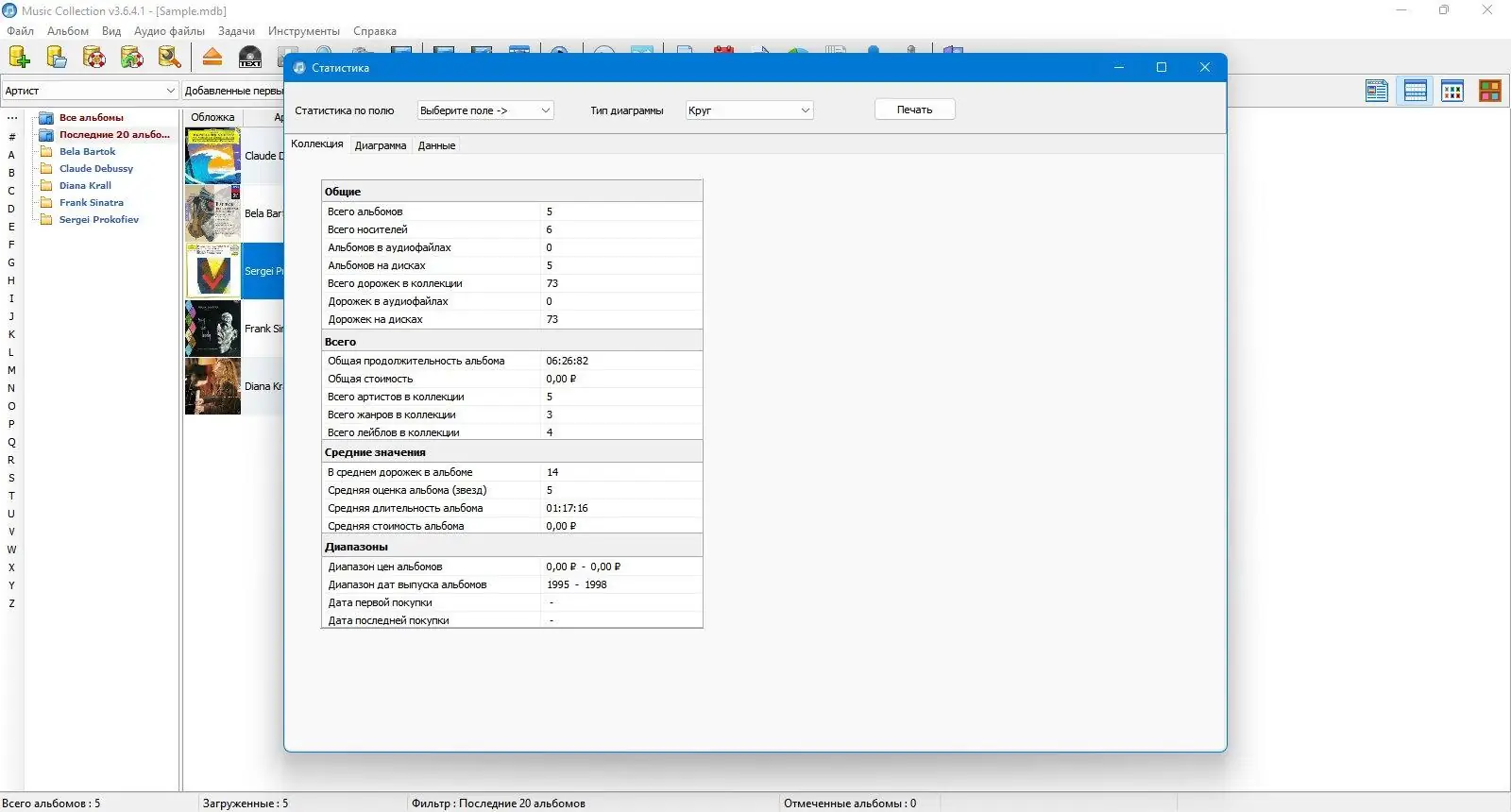Click the lifebuoy with green arrow database icon
The image size is (1511, 812).
click(132, 57)
